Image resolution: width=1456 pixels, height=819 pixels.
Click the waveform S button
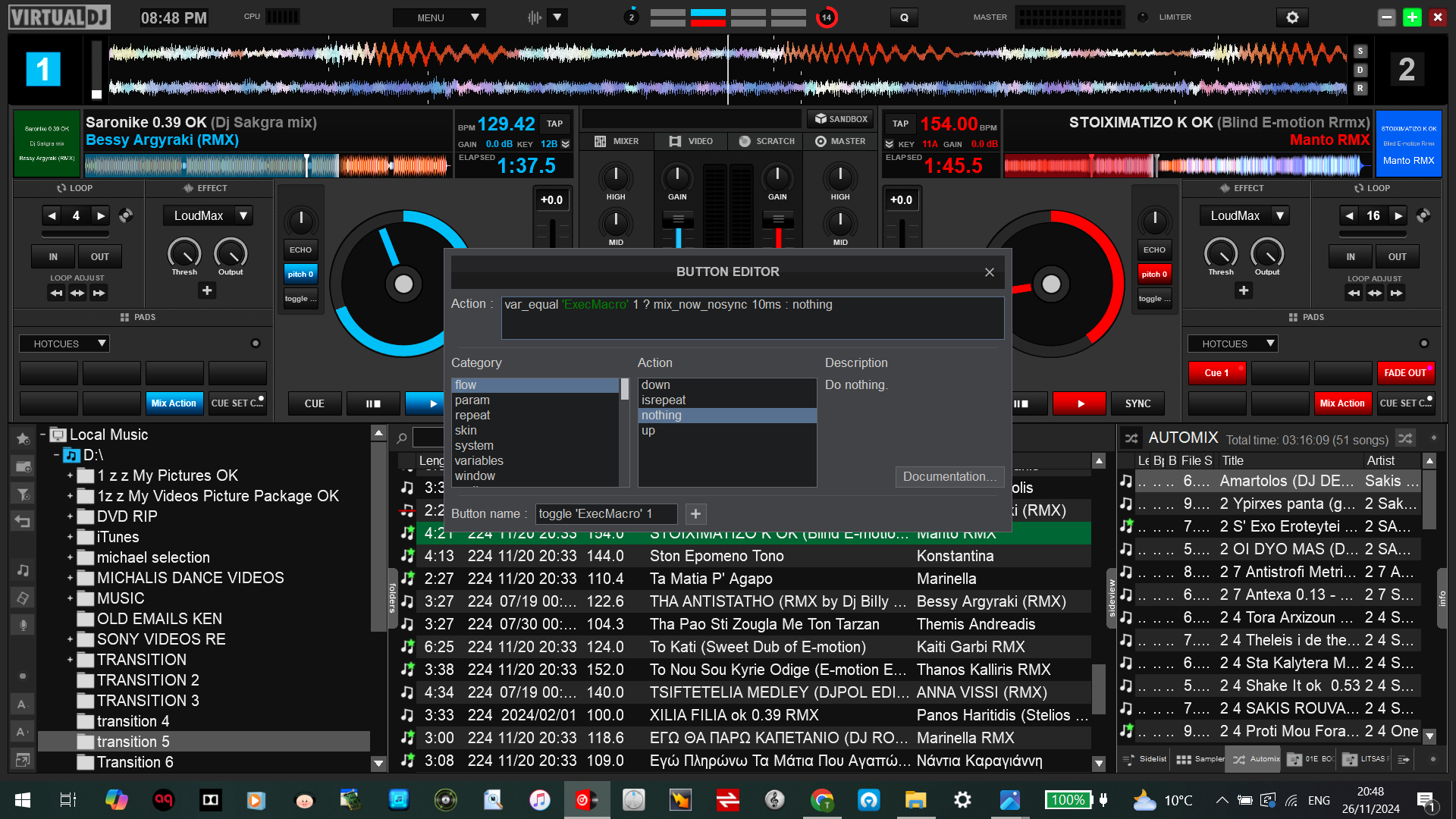click(x=1360, y=51)
